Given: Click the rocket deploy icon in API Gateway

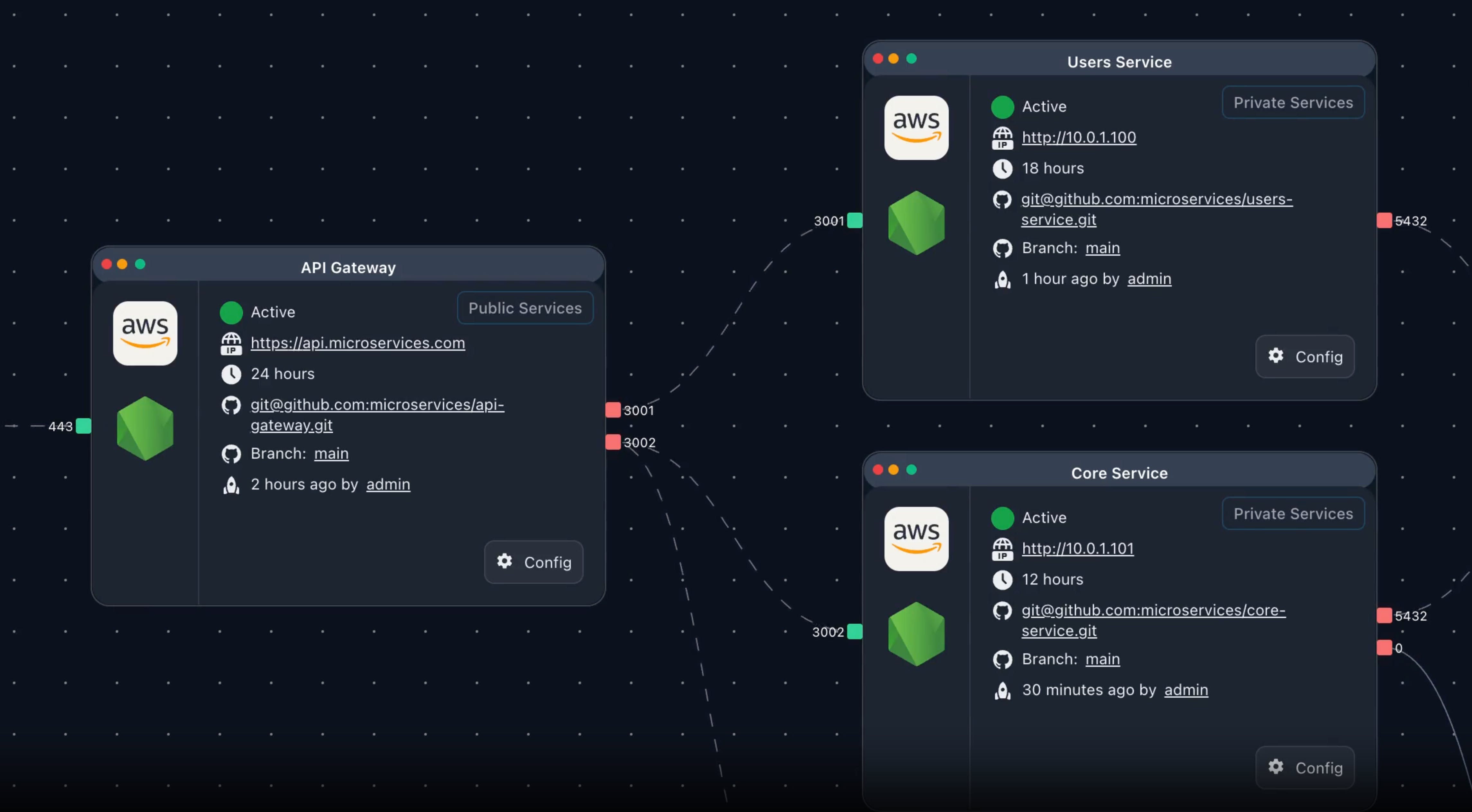Looking at the screenshot, I should 231,485.
